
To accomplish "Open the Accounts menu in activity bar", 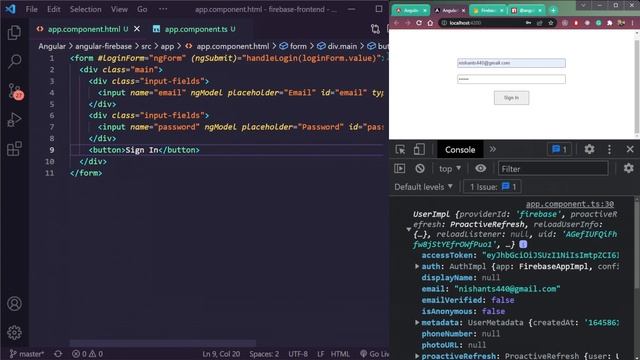I will click(14, 304).
